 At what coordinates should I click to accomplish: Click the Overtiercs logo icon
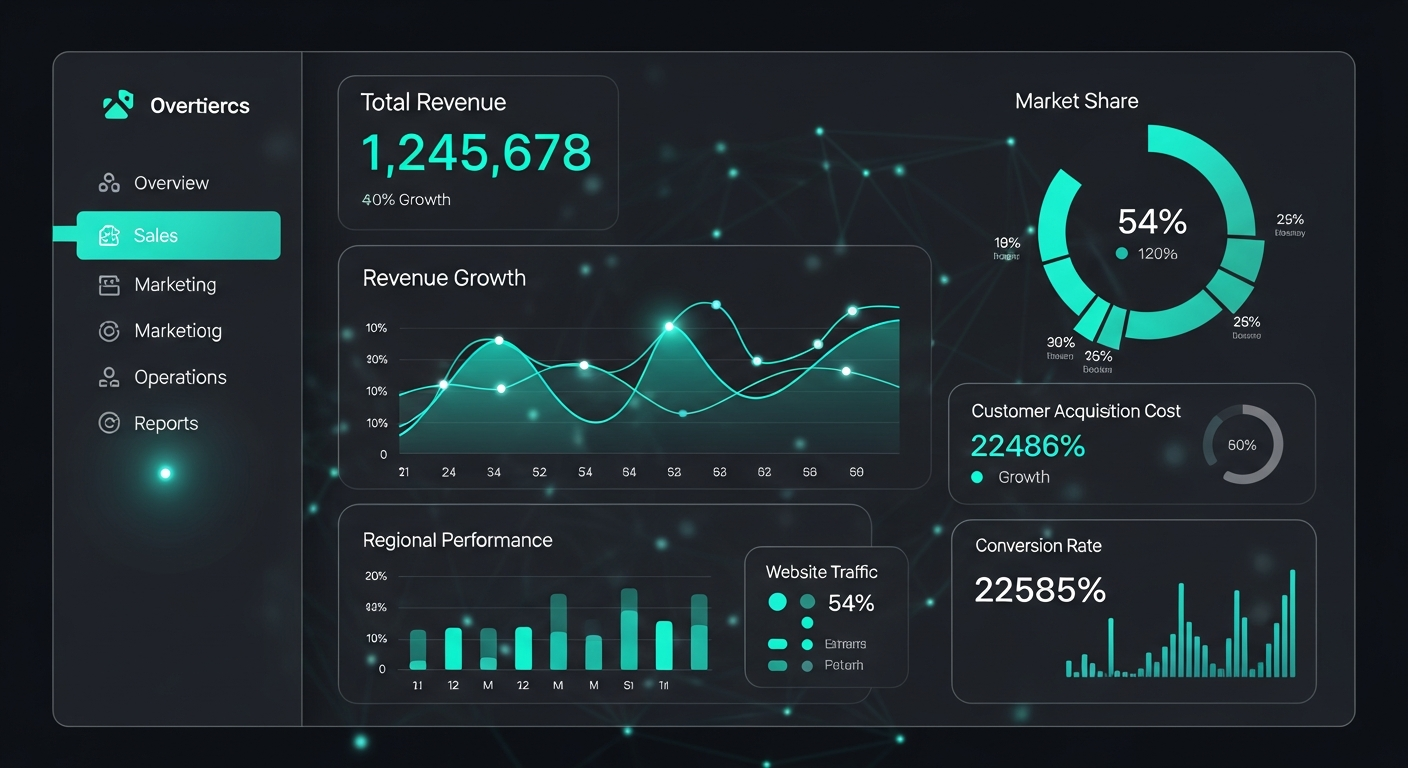(x=117, y=105)
